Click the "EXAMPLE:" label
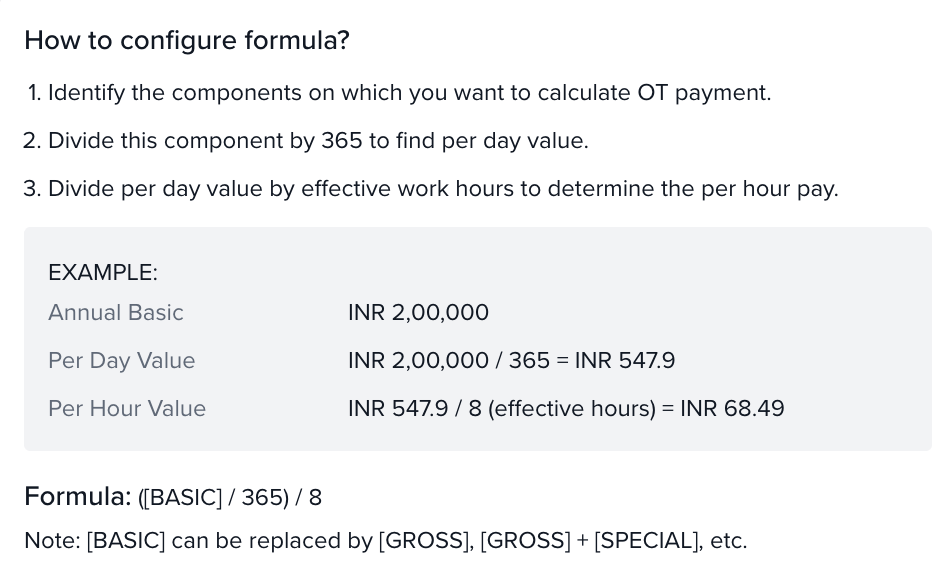Screen dimensions: 951x572 click(x=103, y=272)
